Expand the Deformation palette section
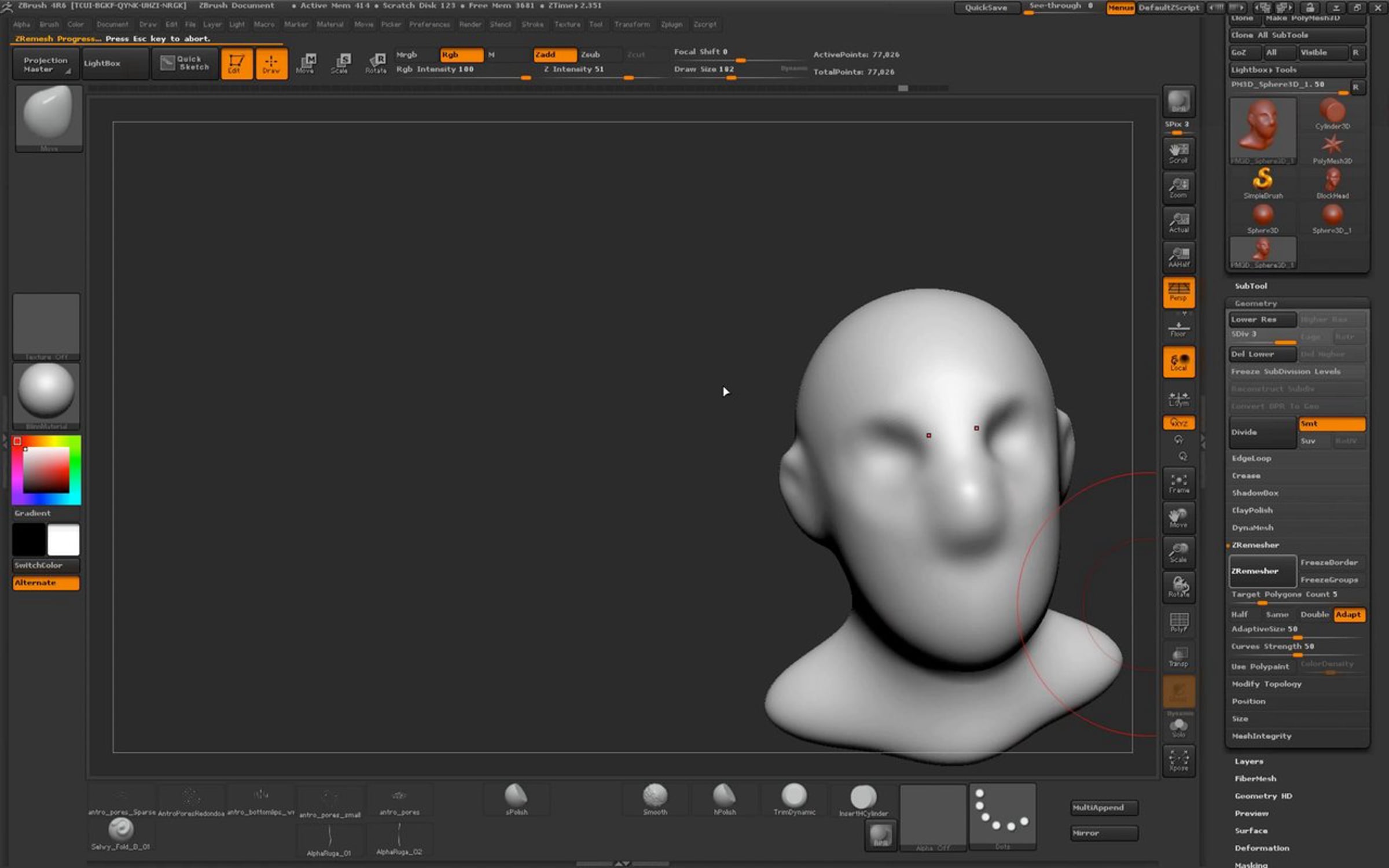1389x868 pixels. (1262, 848)
